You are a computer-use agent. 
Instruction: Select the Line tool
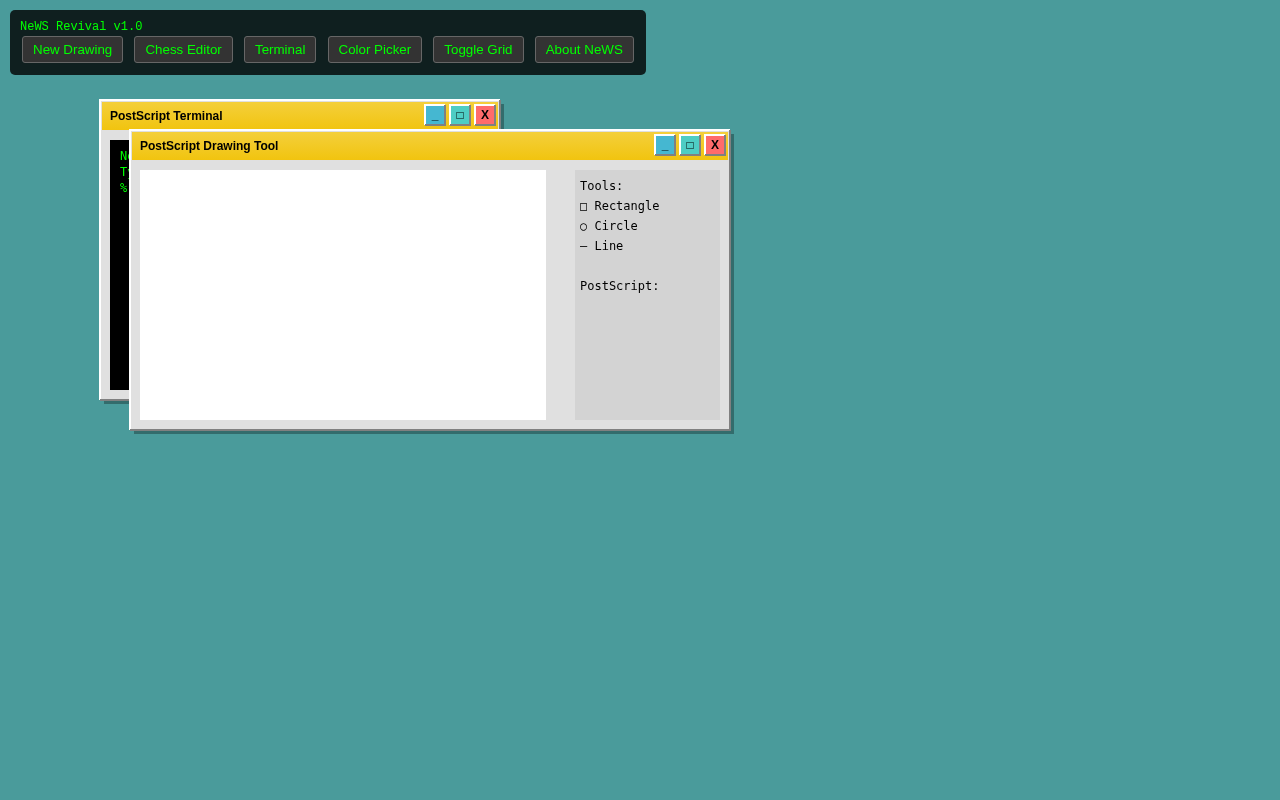pos(602,246)
